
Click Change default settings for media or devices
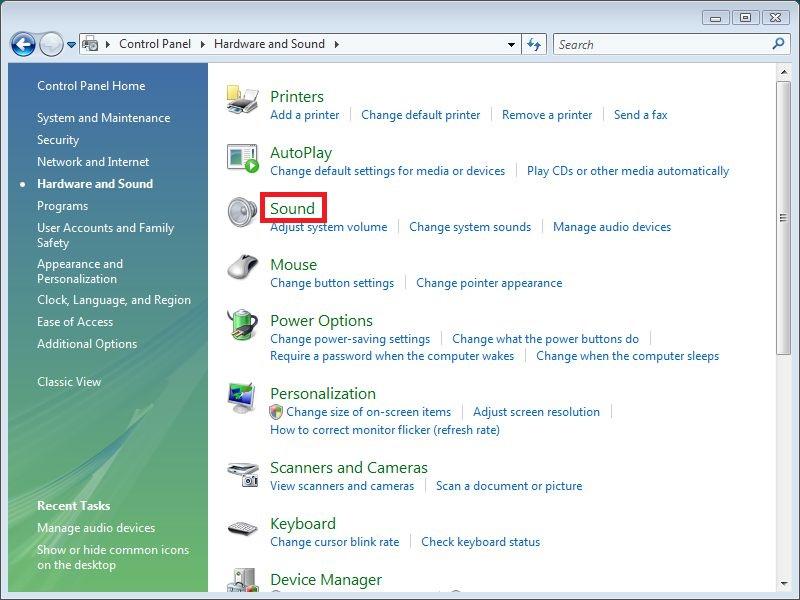click(x=388, y=171)
